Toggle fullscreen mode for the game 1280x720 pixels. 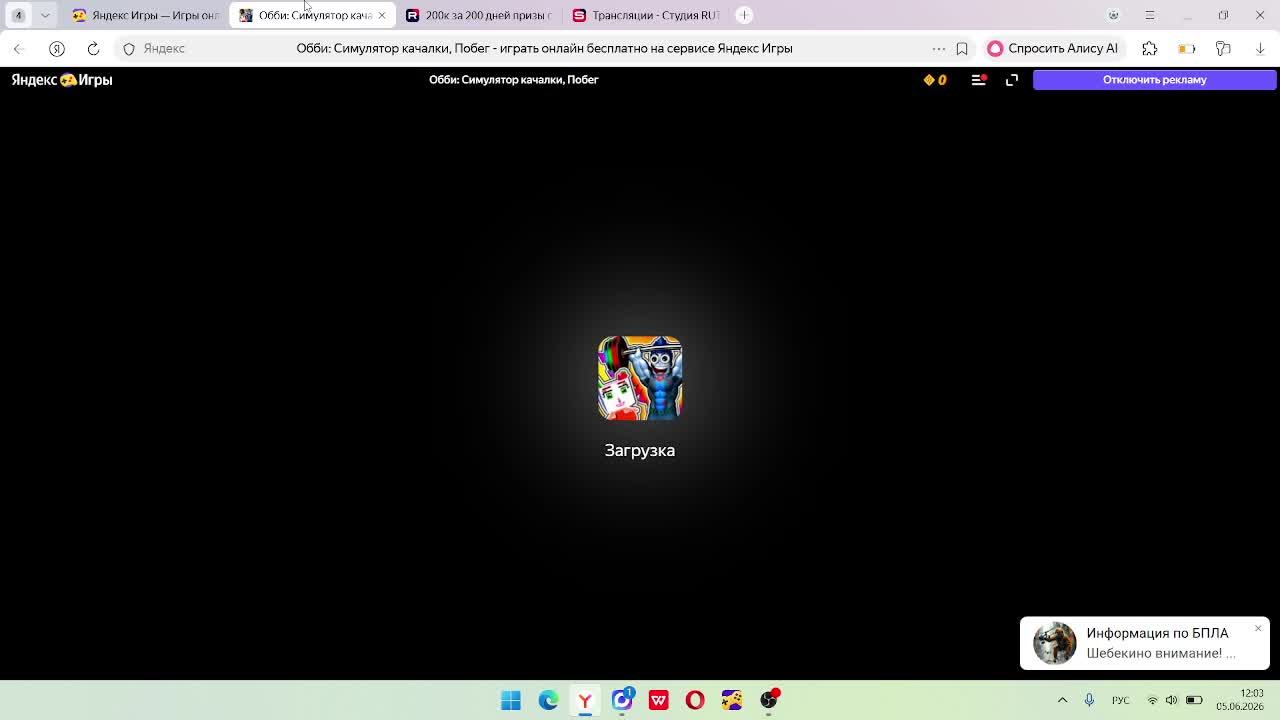[1012, 80]
